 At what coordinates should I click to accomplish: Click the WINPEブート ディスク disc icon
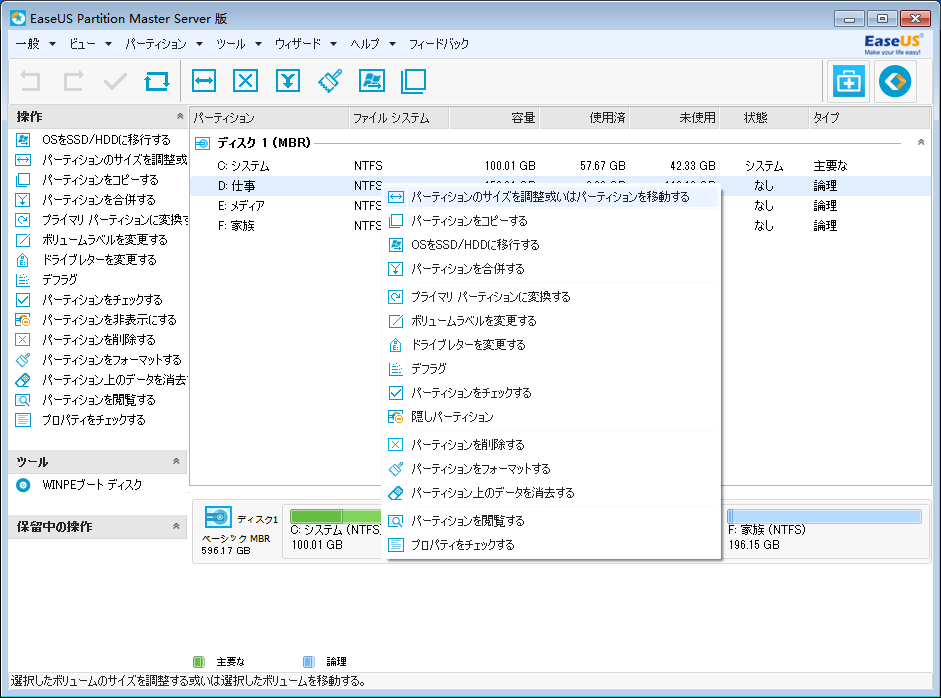[x=23, y=485]
